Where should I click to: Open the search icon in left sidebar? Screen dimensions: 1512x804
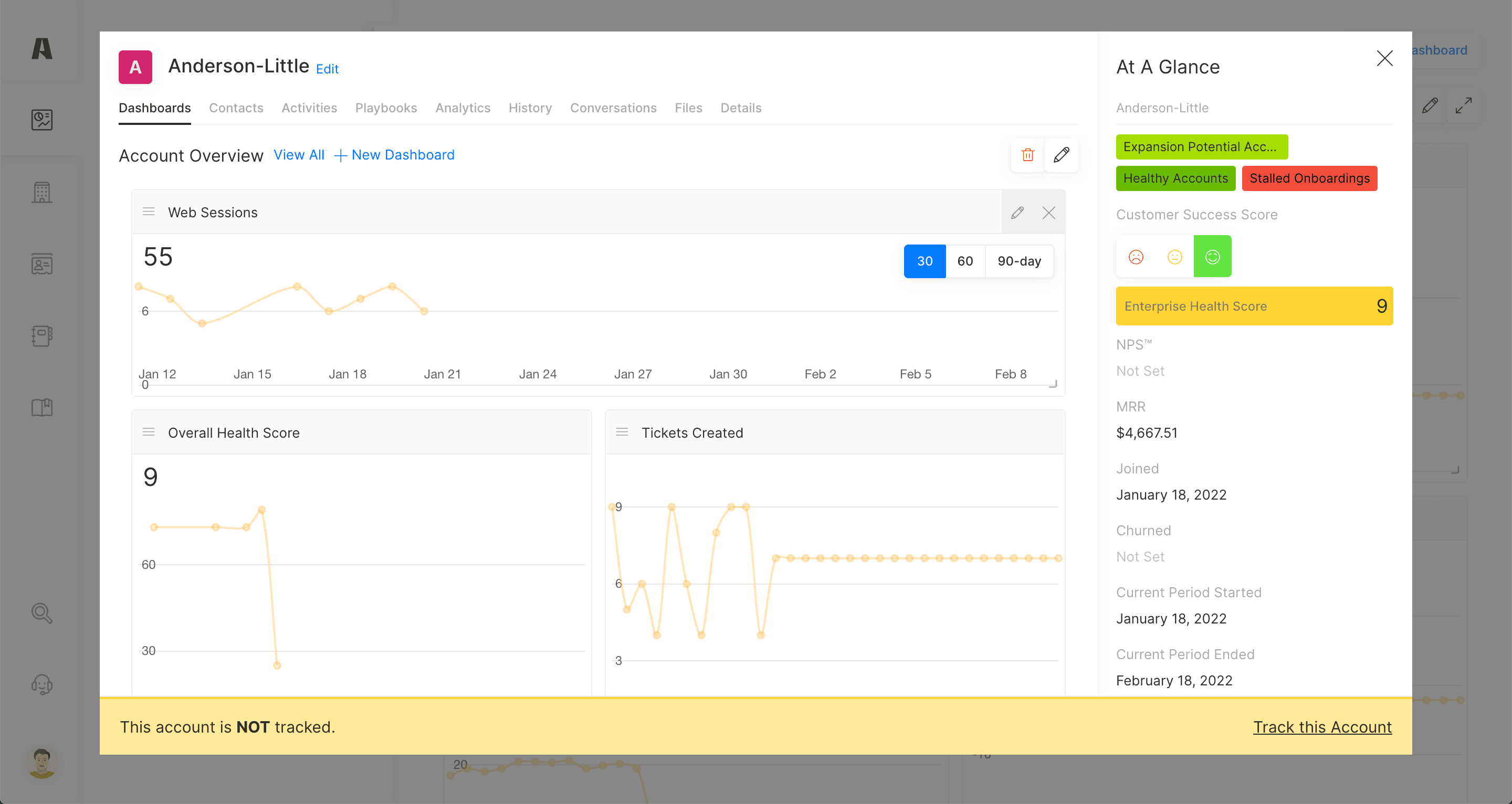[x=41, y=613]
